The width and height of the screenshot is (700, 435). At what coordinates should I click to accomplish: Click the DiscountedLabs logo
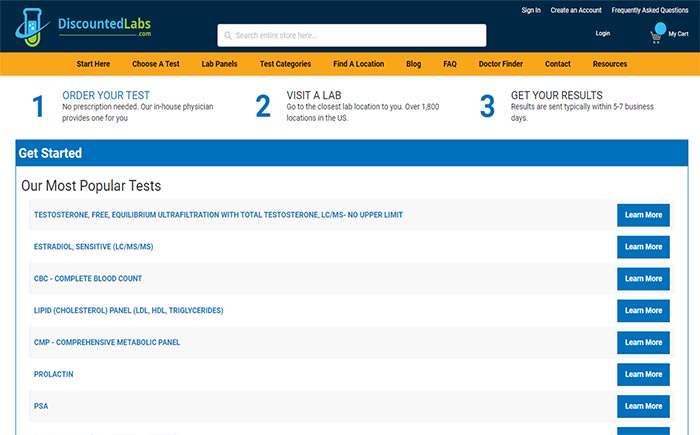point(83,28)
